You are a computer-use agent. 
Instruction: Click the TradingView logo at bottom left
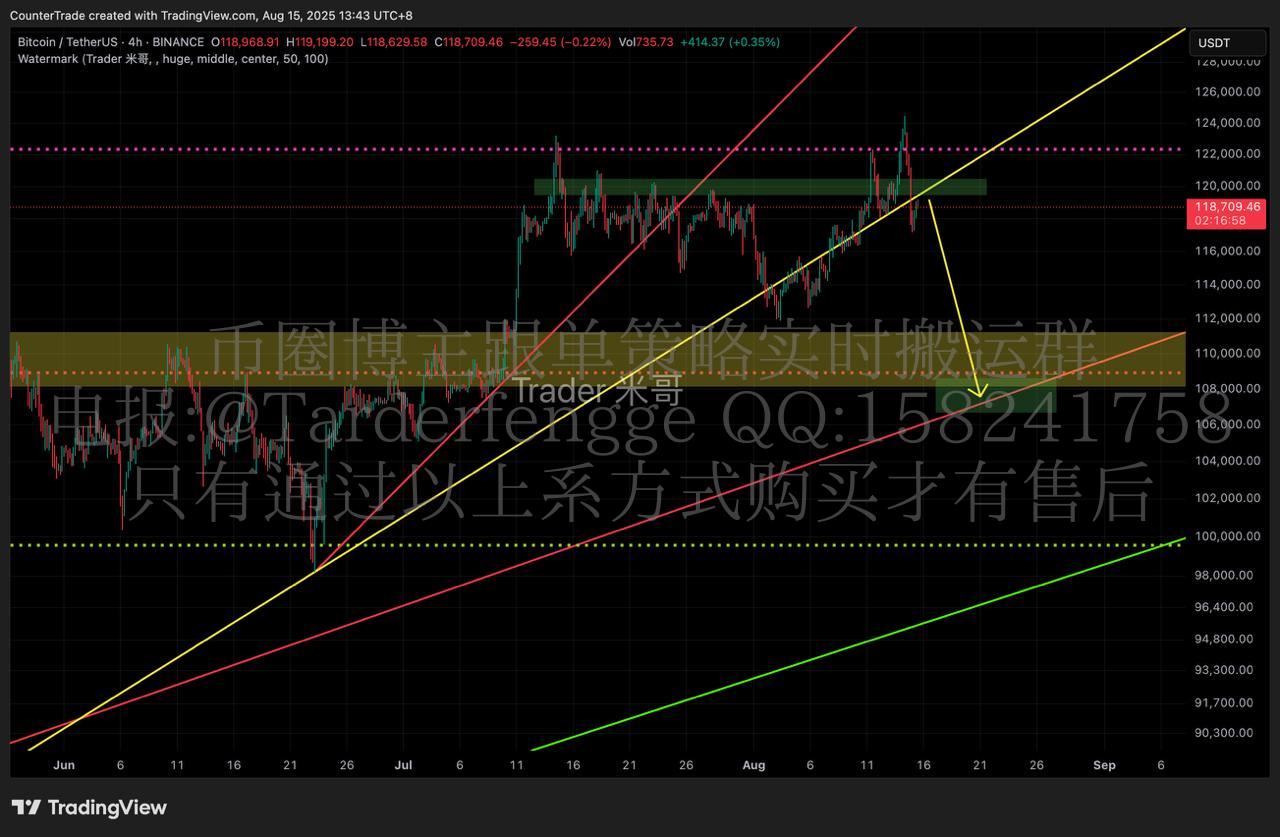(x=89, y=808)
